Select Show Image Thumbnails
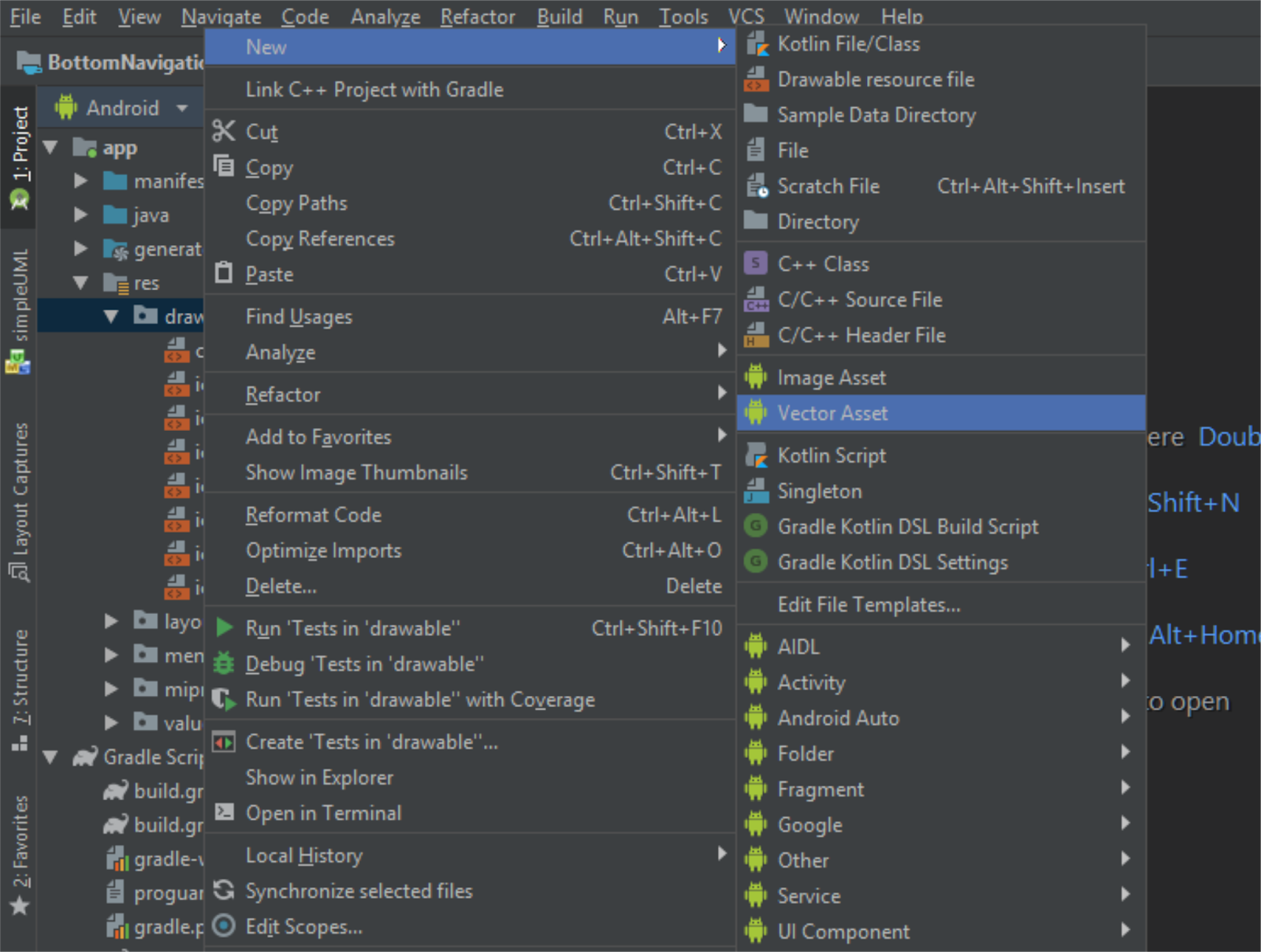Viewport: 1261px width, 952px height. tap(470, 473)
